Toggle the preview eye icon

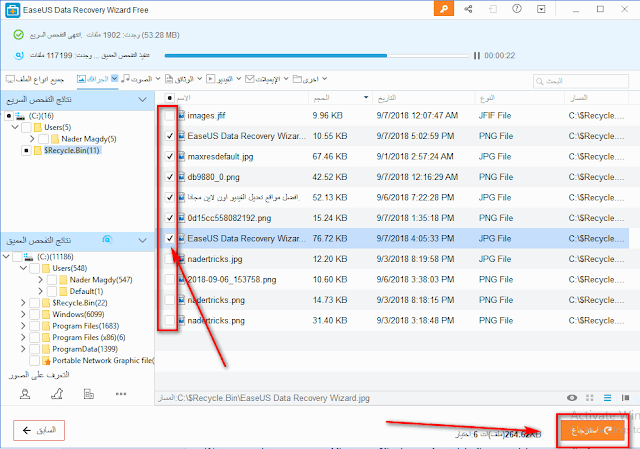coord(572,398)
